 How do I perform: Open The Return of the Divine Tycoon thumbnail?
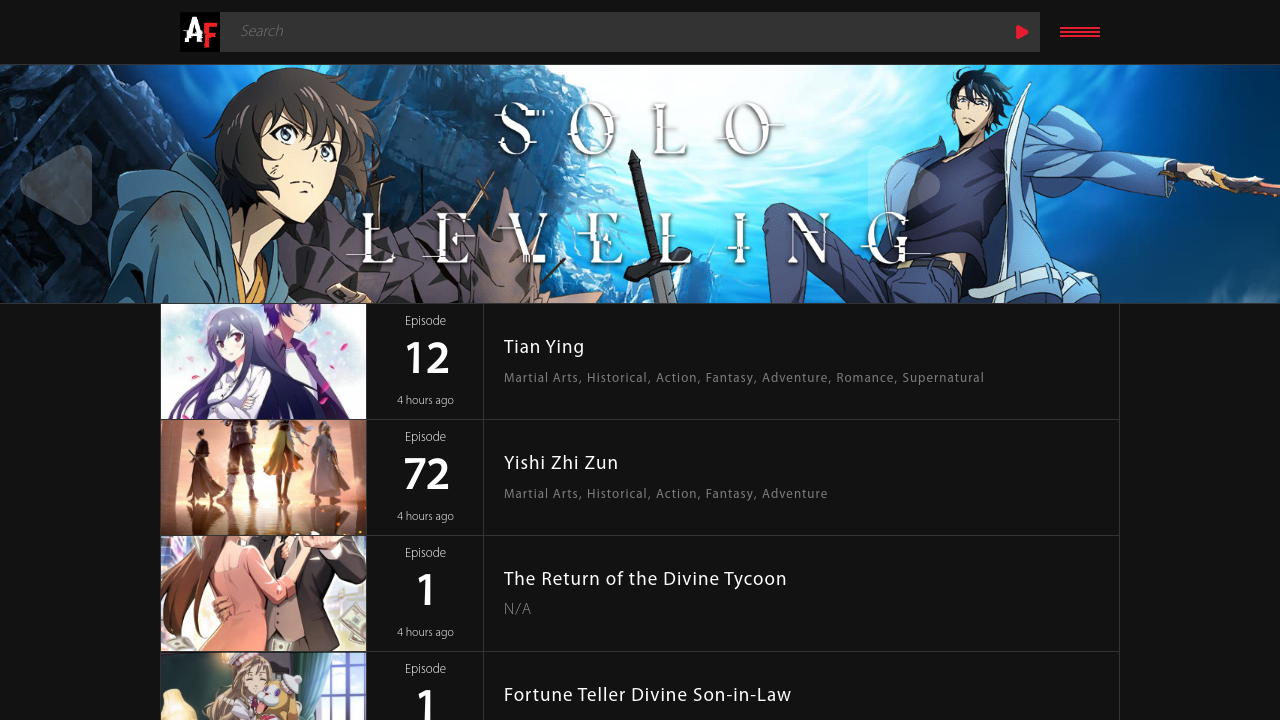point(264,593)
